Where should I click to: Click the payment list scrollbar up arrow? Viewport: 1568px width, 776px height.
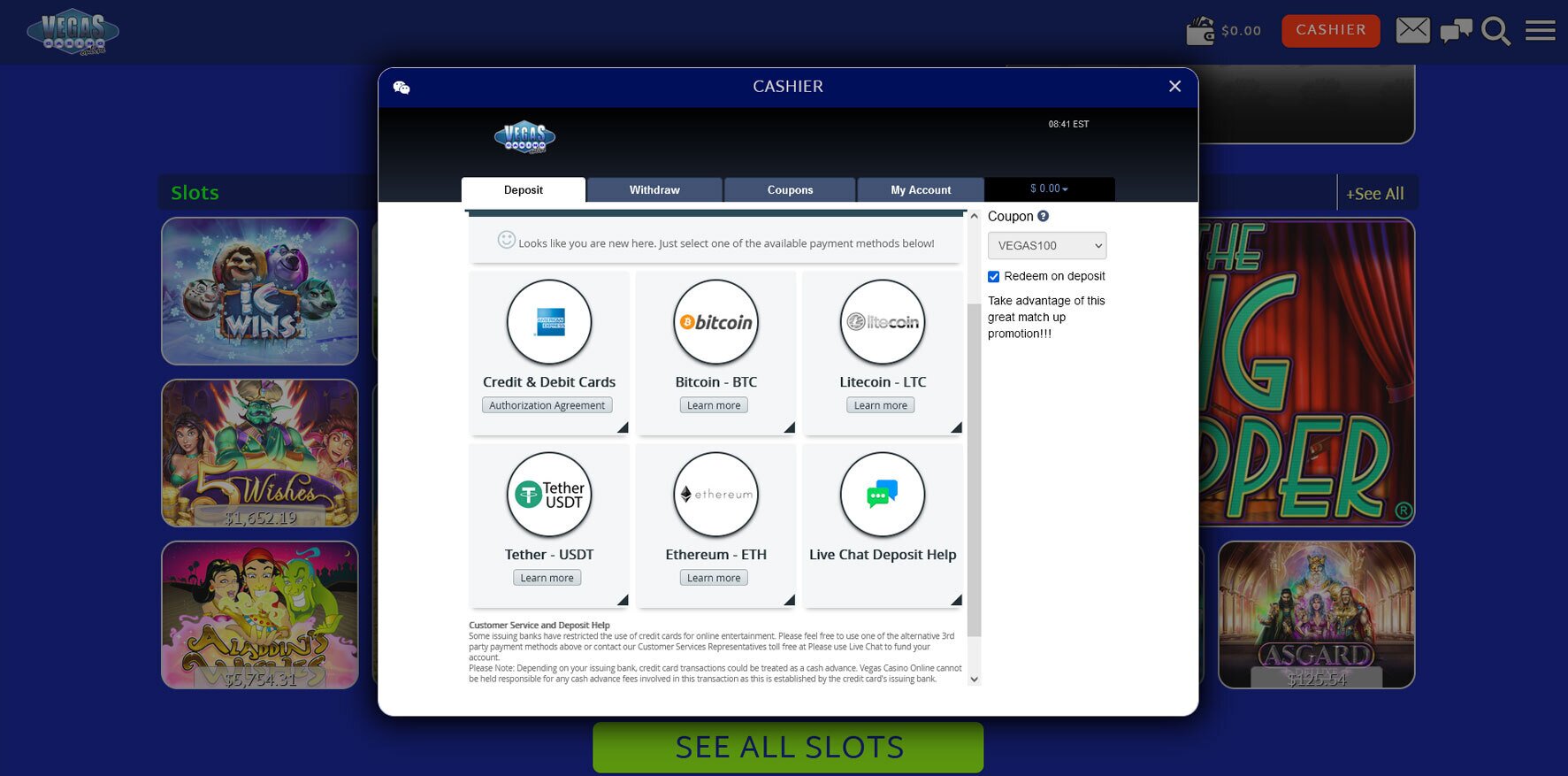pyautogui.click(x=975, y=216)
